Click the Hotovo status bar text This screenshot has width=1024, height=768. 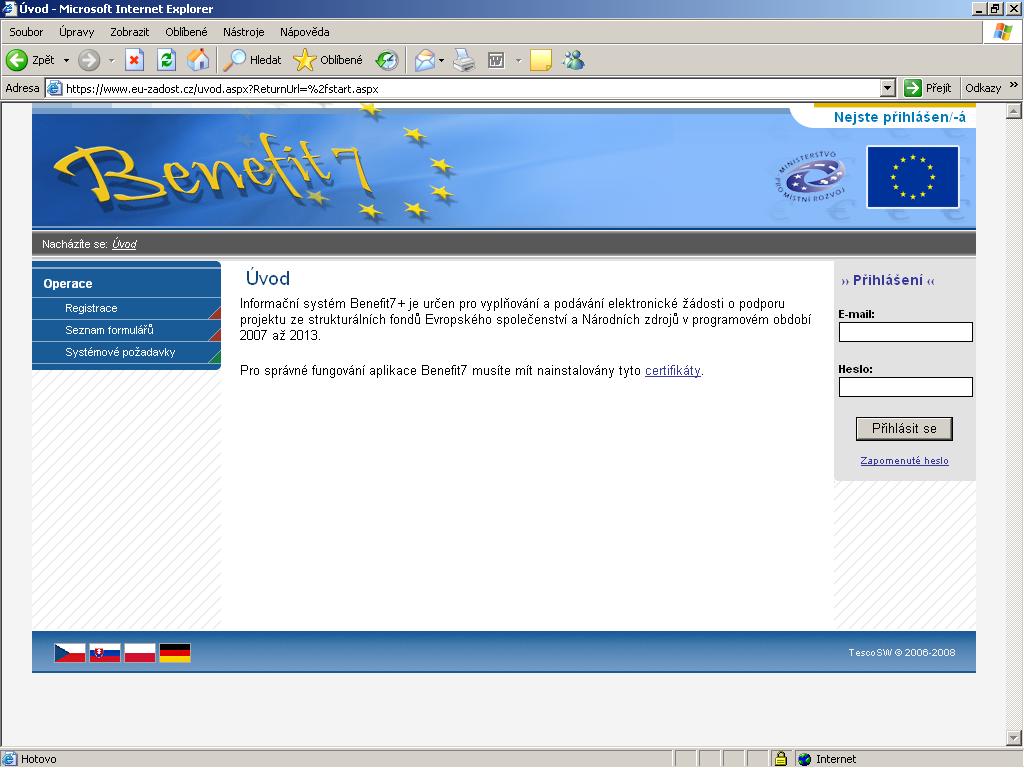coord(39,759)
